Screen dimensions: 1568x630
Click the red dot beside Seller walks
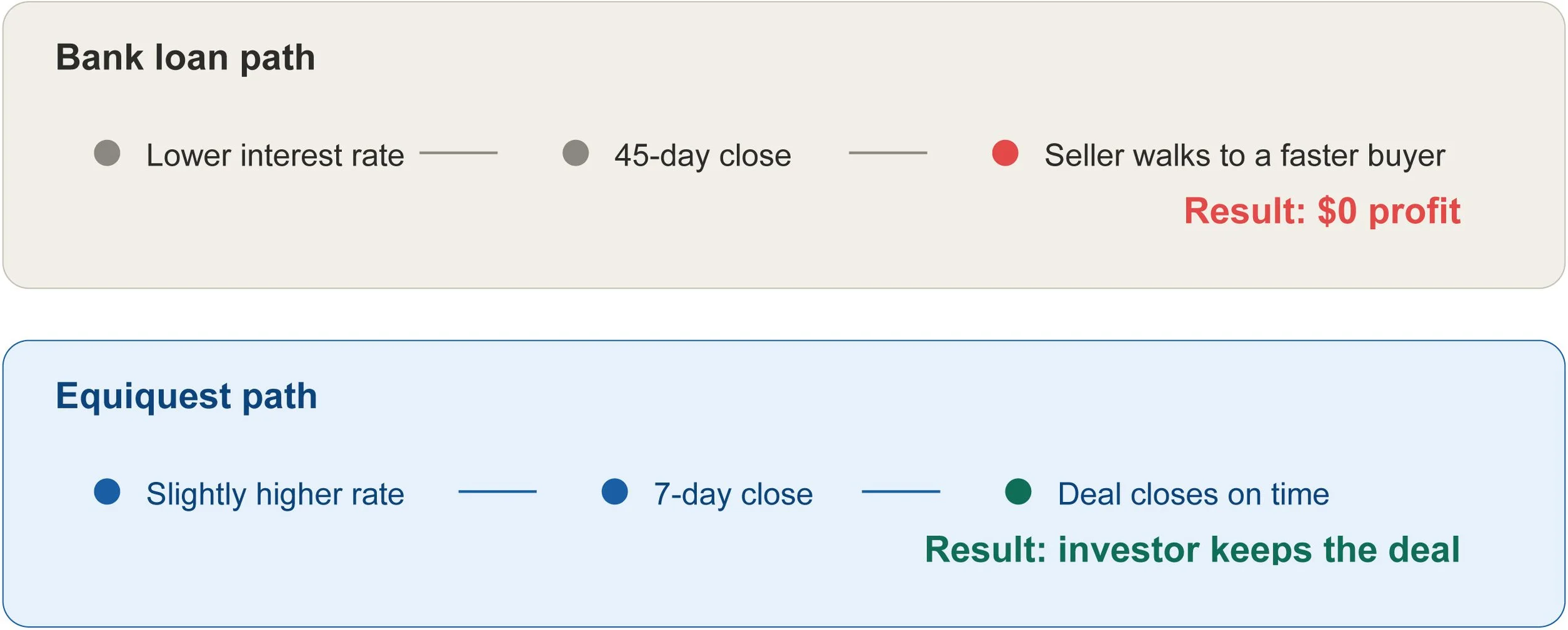(x=1005, y=153)
